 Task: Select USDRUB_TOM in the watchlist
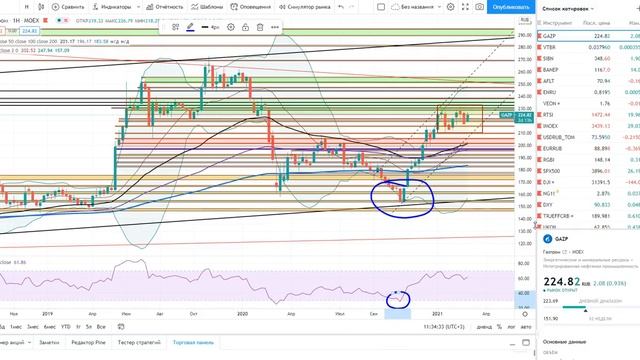point(588,137)
